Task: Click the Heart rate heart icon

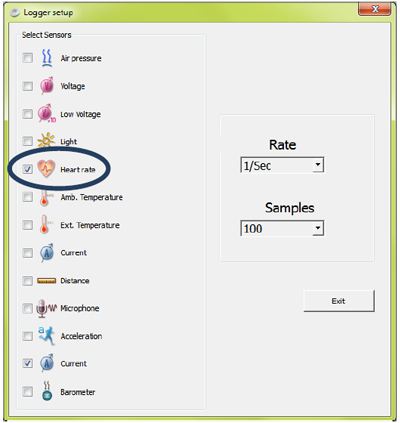Action: [46, 169]
